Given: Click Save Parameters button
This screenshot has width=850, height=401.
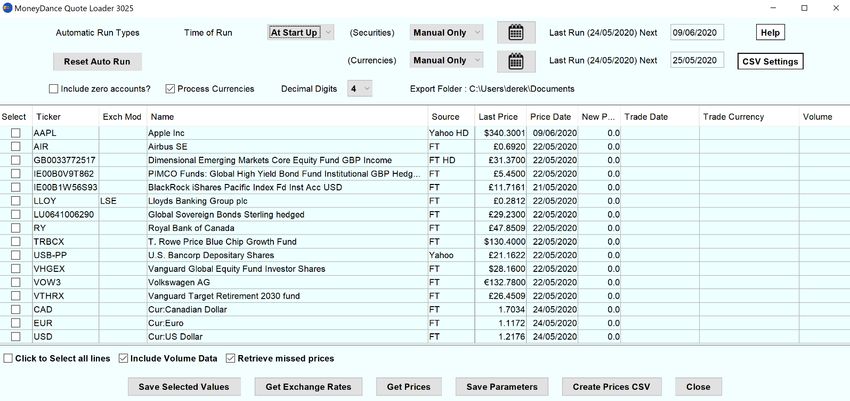Looking at the screenshot, I should tap(502, 387).
